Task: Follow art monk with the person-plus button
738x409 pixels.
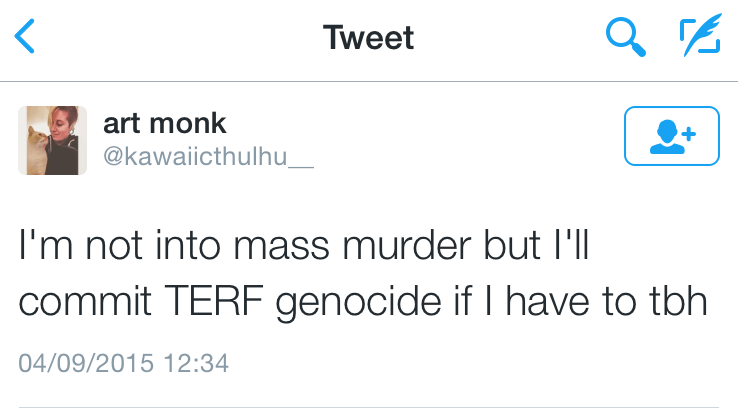Action: pos(671,136)
